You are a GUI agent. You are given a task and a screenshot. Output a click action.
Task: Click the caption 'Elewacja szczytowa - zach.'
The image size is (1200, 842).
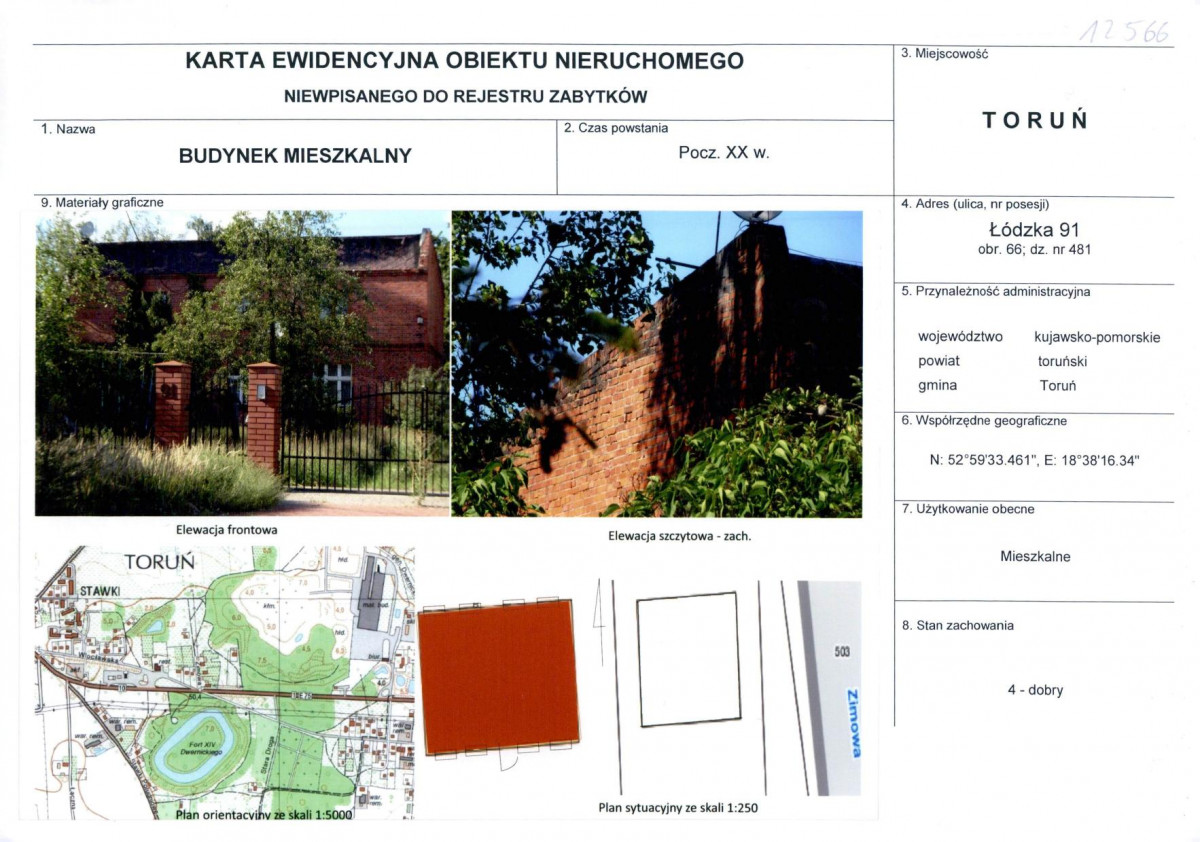pos(679,536)
